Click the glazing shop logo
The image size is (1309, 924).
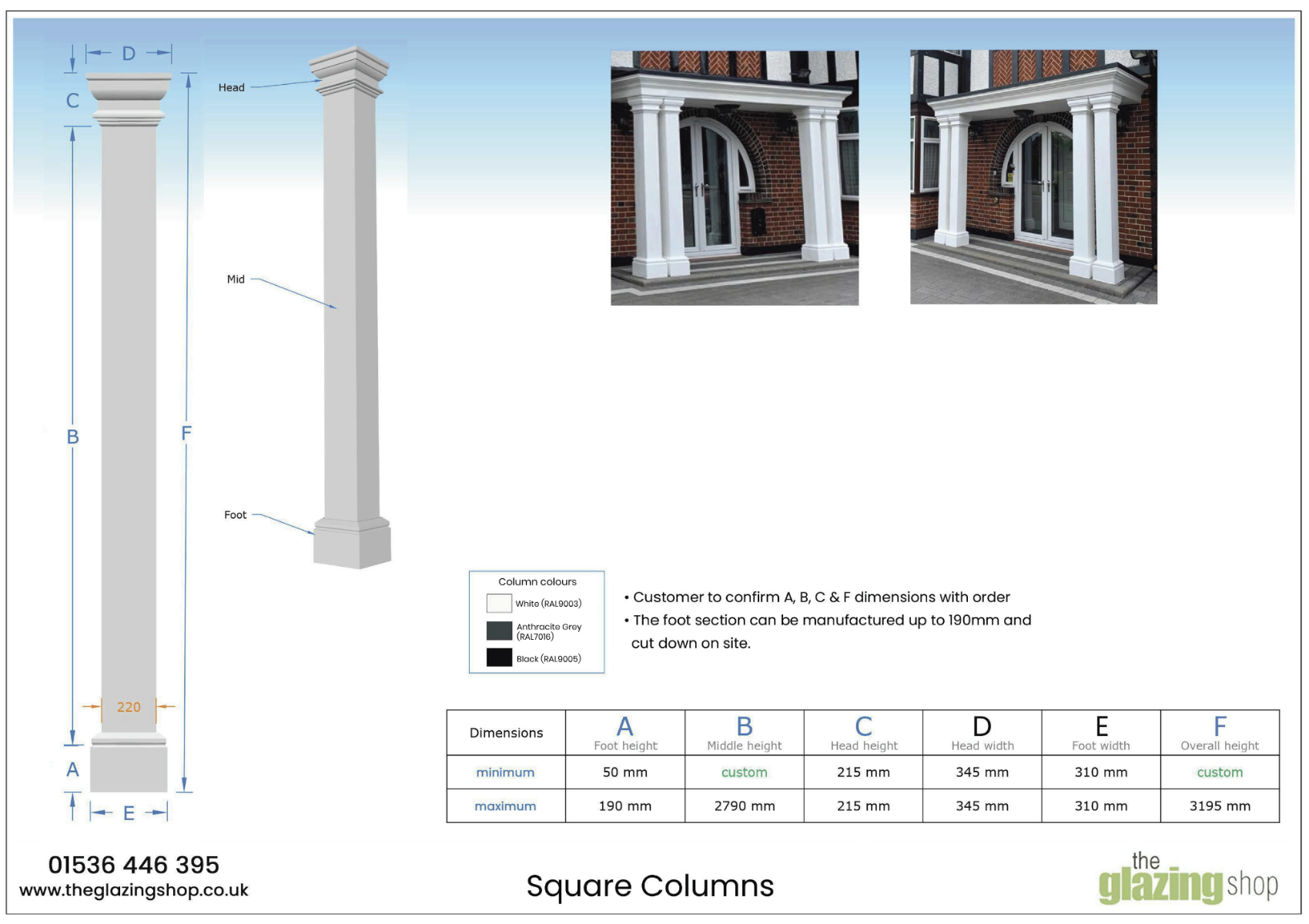pyautogui.click(x=1188, y=880)
